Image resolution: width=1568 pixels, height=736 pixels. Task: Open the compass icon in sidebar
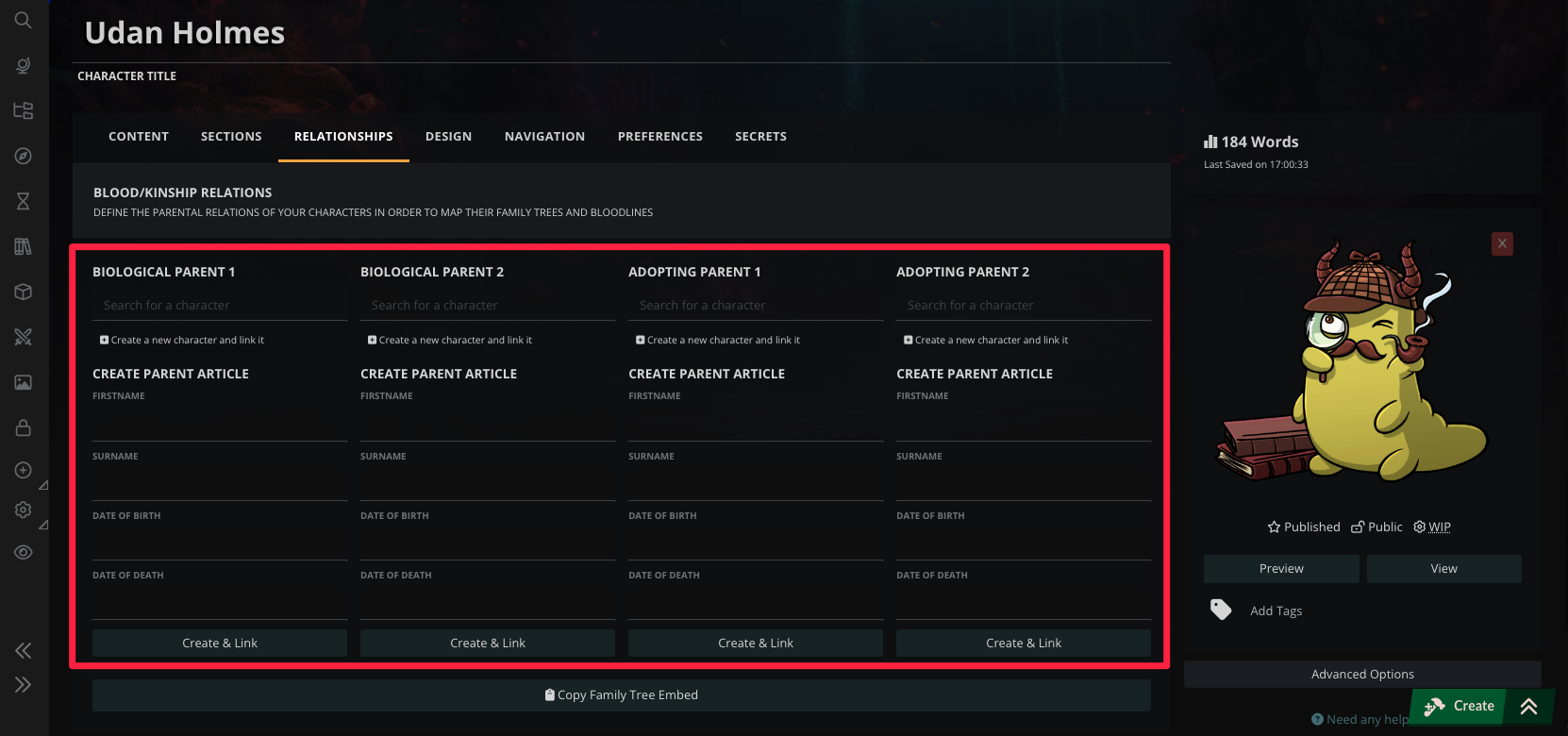[x=24, y=156]
